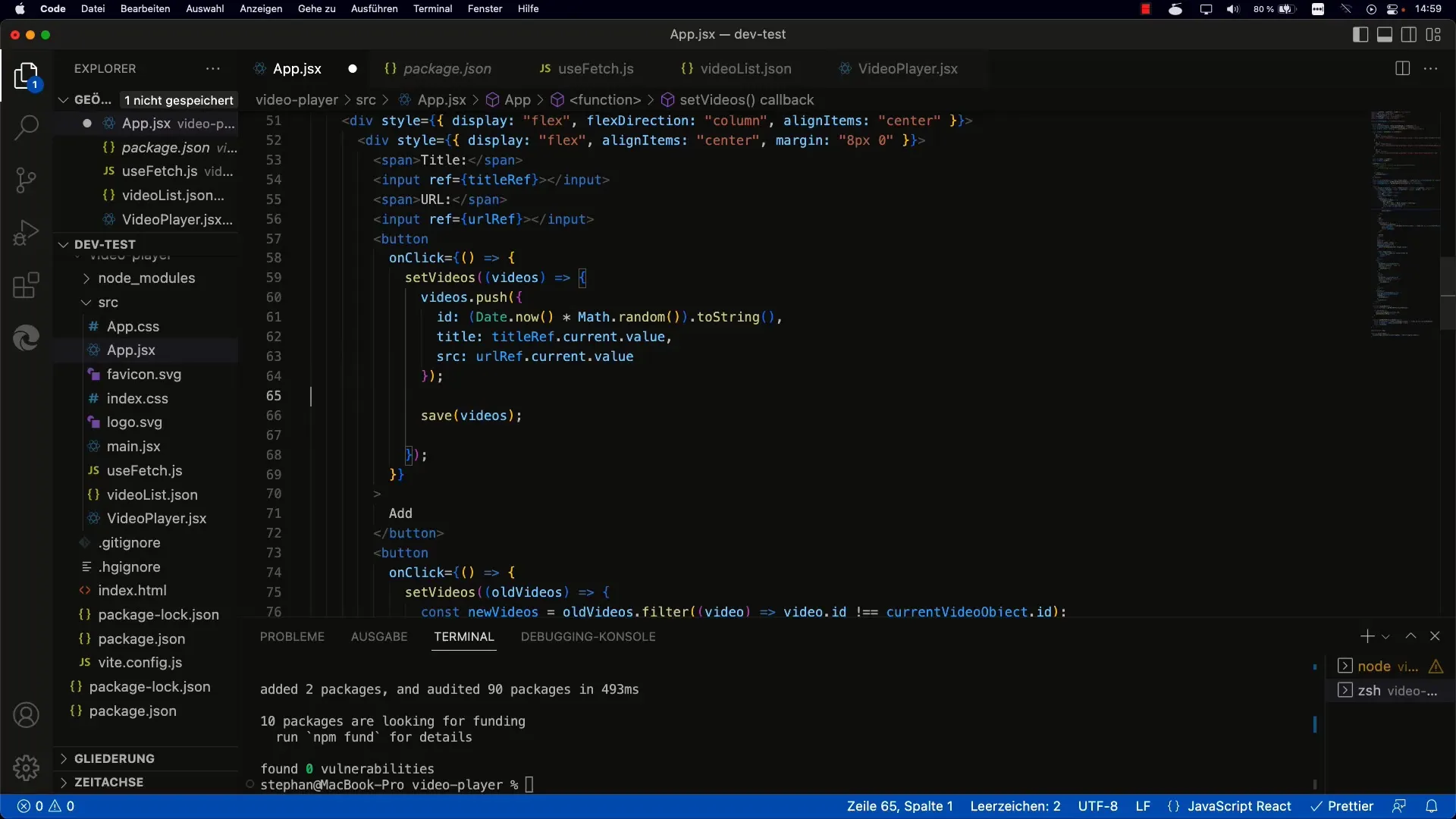Switch to the useFetch.js editor tab

(586, 68)
